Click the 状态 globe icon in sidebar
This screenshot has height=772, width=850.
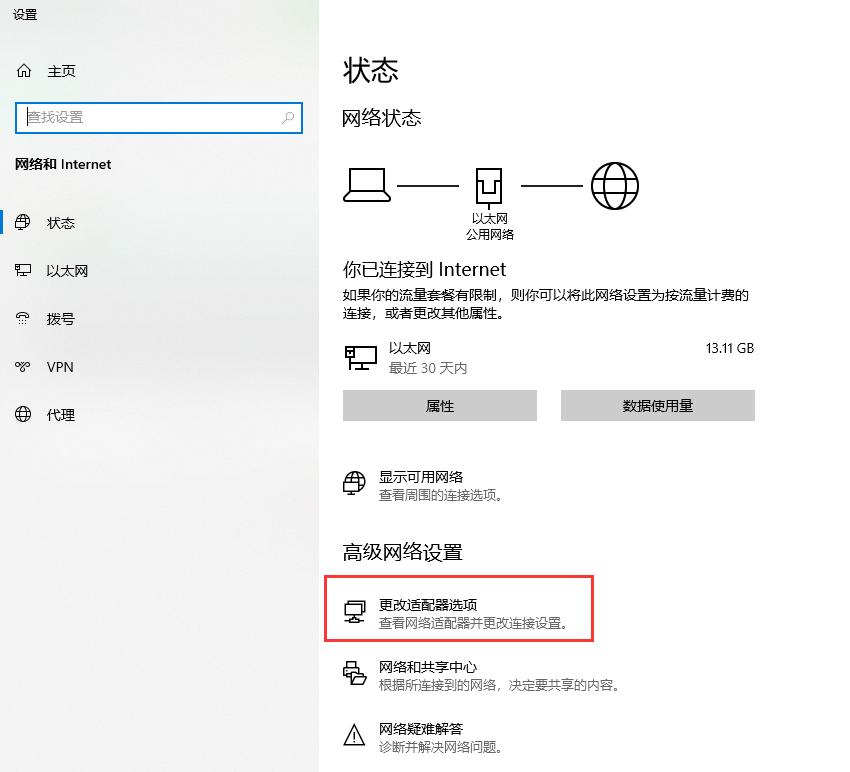(x=23, y=222)
